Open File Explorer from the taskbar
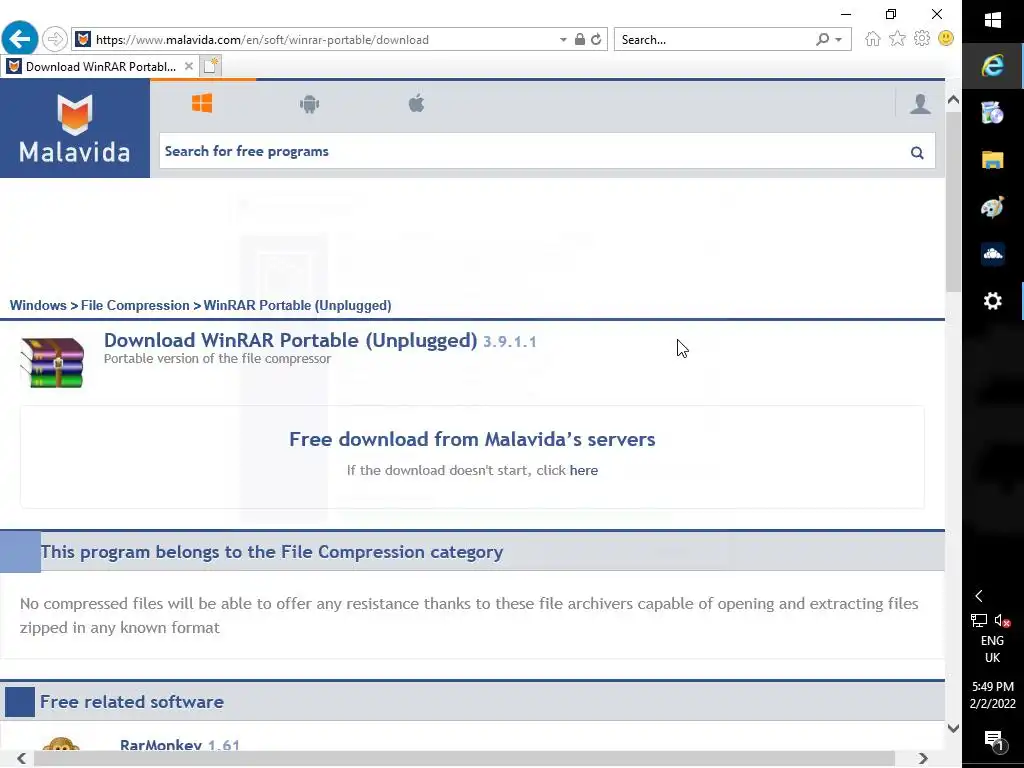Viewport: 1024px width, 768px height. click(993, 160)
